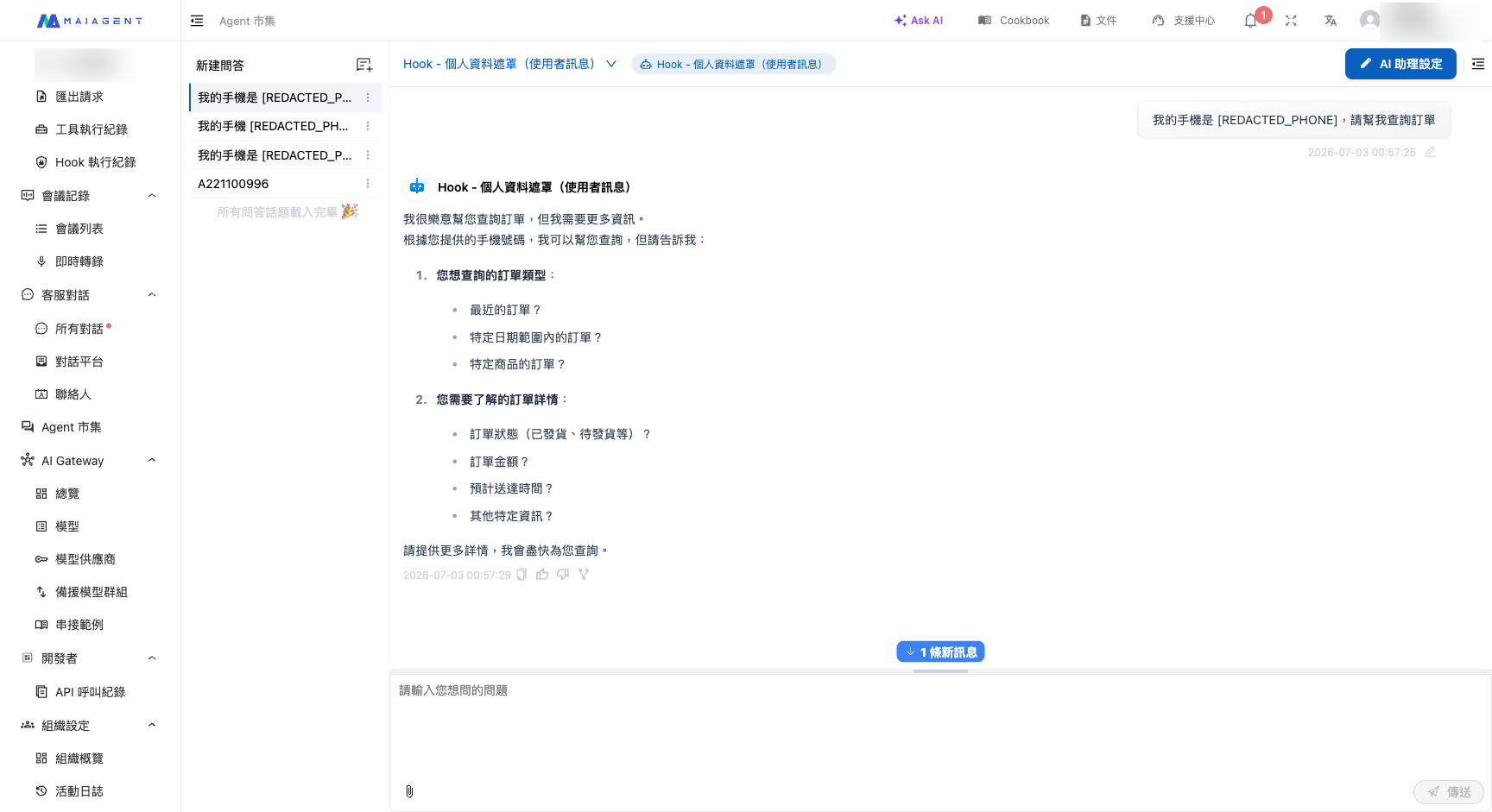The image size is (1492, 812).
Task: Open Ask AI assistant
Action: [919, 21]
